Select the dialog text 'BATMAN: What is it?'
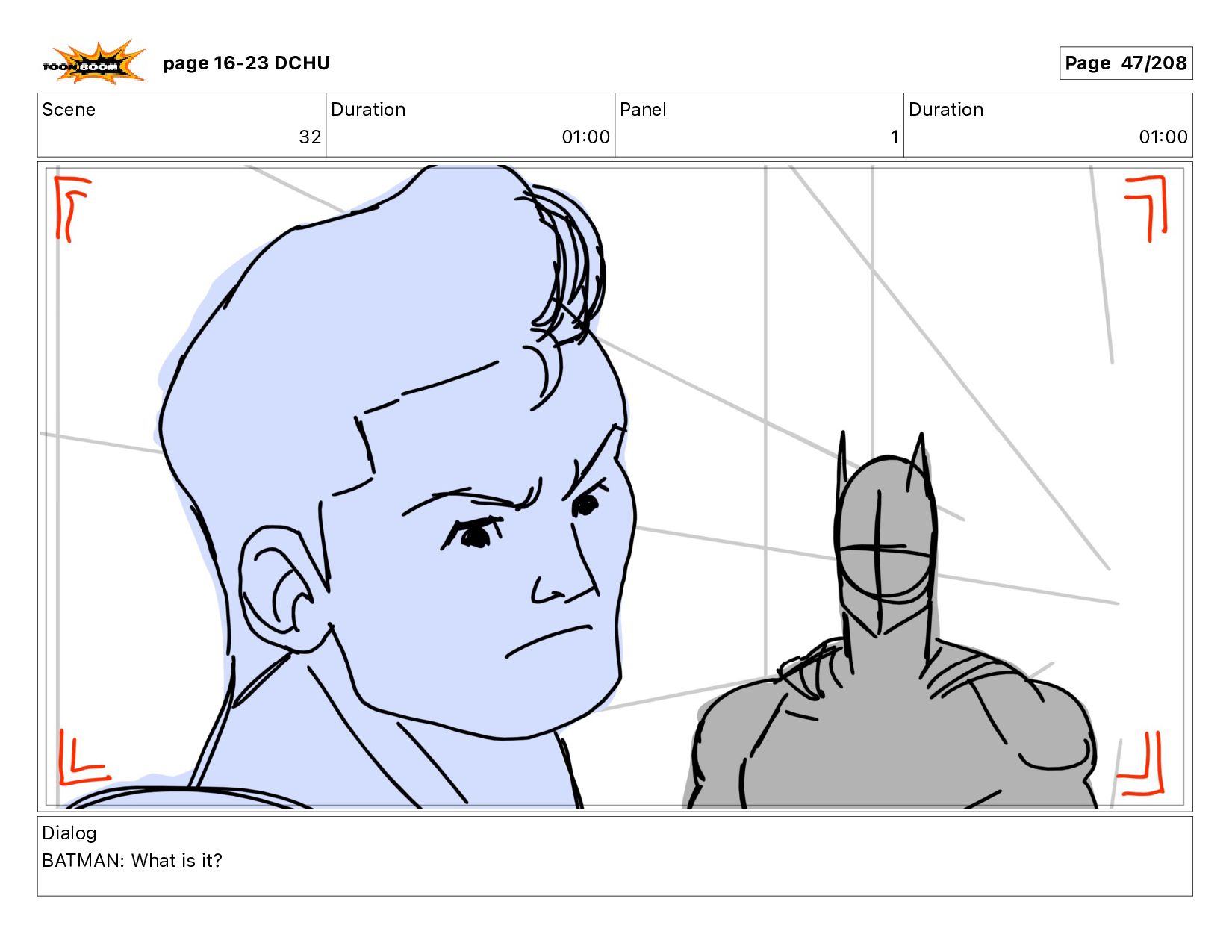 132,861
